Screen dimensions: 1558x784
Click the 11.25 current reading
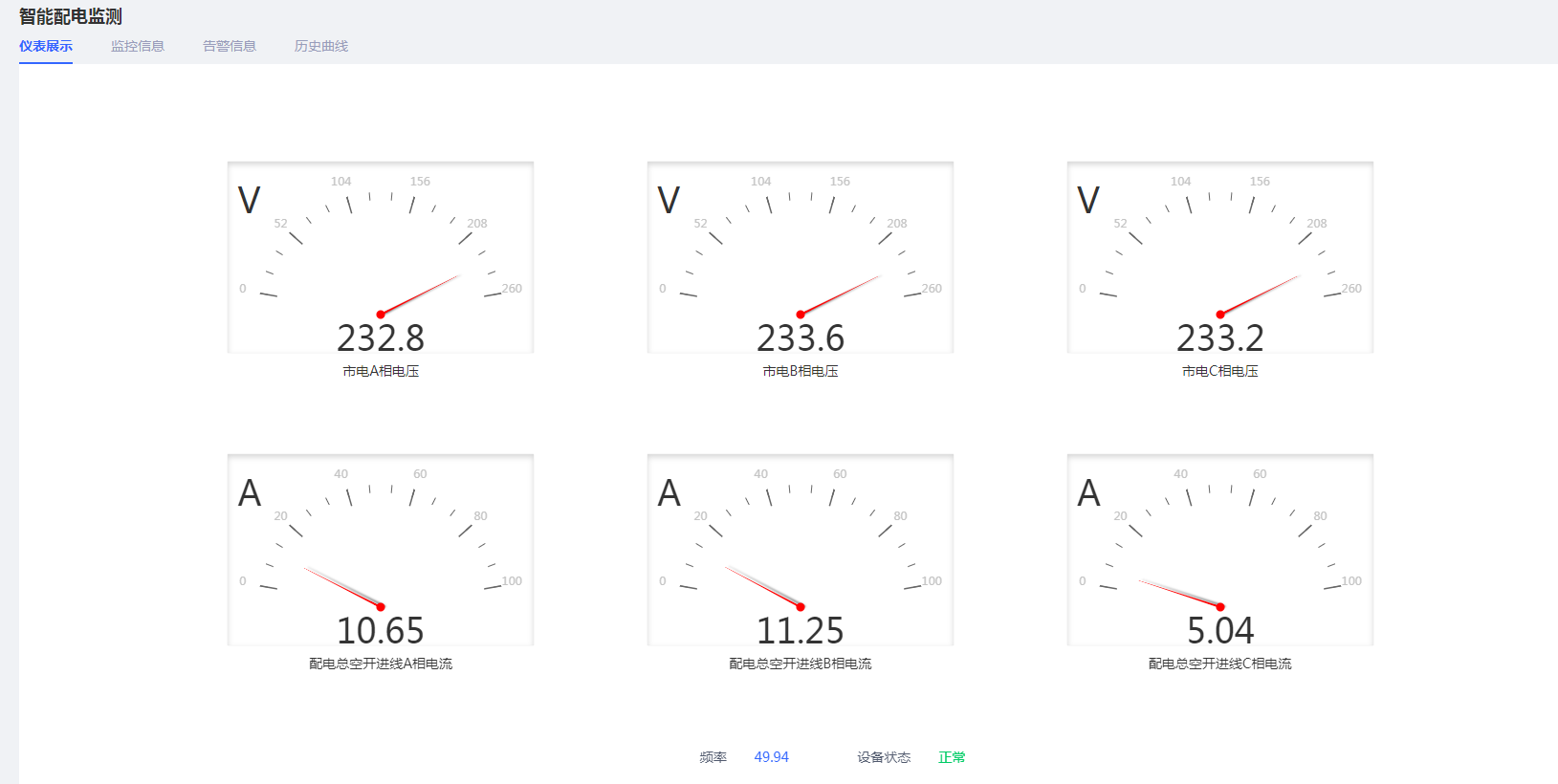(x=801, y=631)
